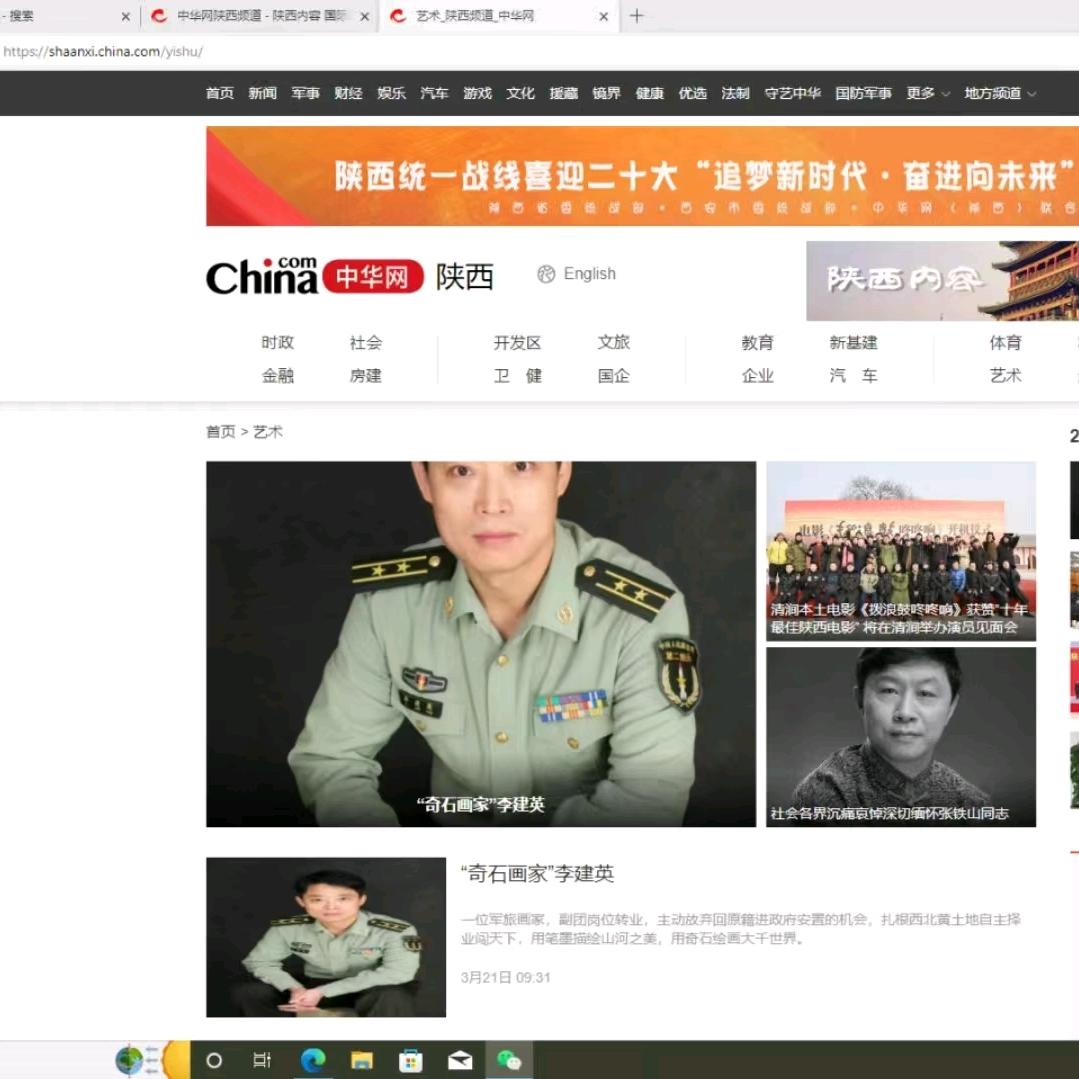
Task: Open a new tab with the plus button
Action: pyautogui.click(x=637, y=16)
